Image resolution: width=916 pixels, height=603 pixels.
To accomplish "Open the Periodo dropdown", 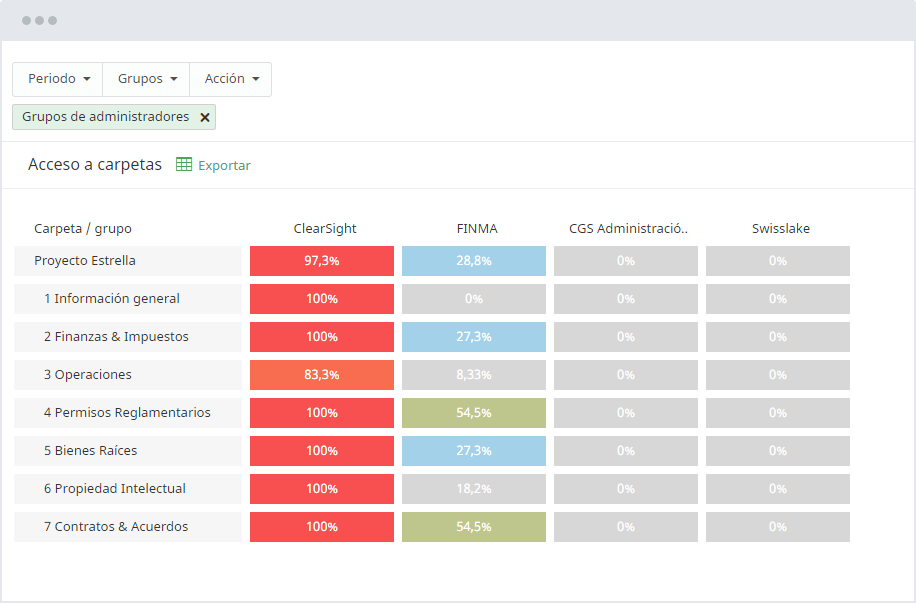I will [x=58, y=79].
